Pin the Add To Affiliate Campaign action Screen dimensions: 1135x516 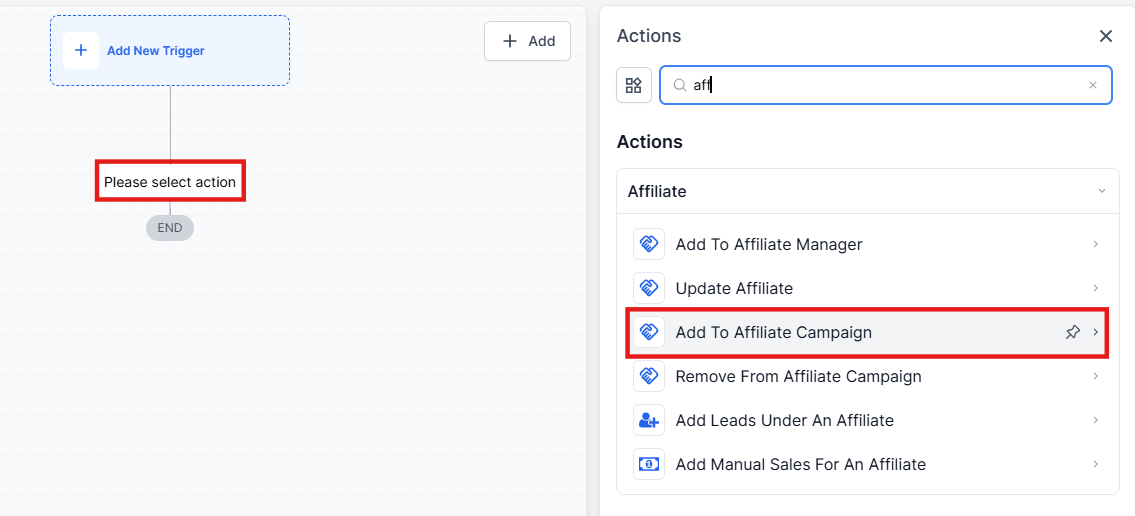(x=1072, y=332)
